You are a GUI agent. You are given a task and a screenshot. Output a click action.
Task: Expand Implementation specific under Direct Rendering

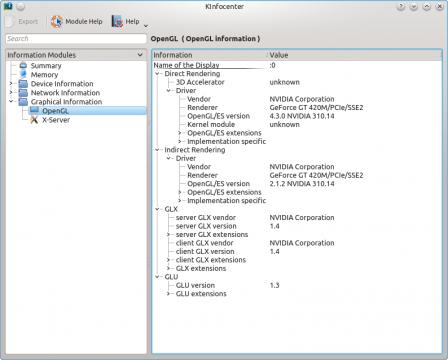(x=180, y=141)
